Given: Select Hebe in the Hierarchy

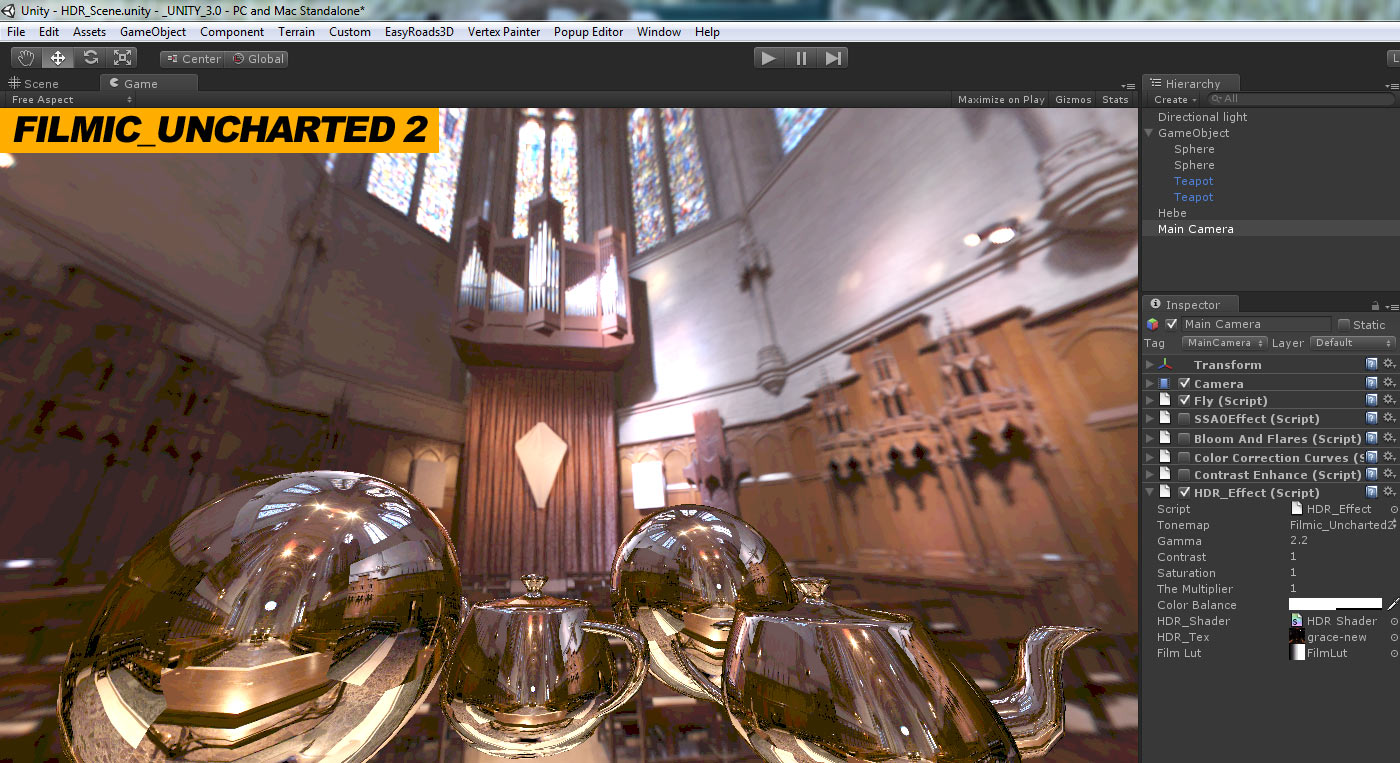Looking at the screenshot, I should click(1172, 213).
